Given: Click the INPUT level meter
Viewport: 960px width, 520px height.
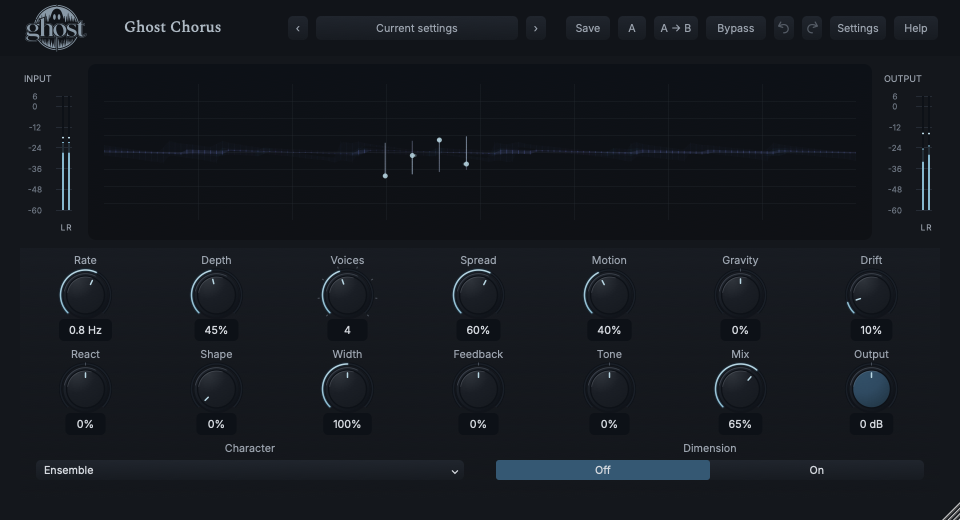Looking at the screenshot, I should pyautogui.click(x=66, y=153).
